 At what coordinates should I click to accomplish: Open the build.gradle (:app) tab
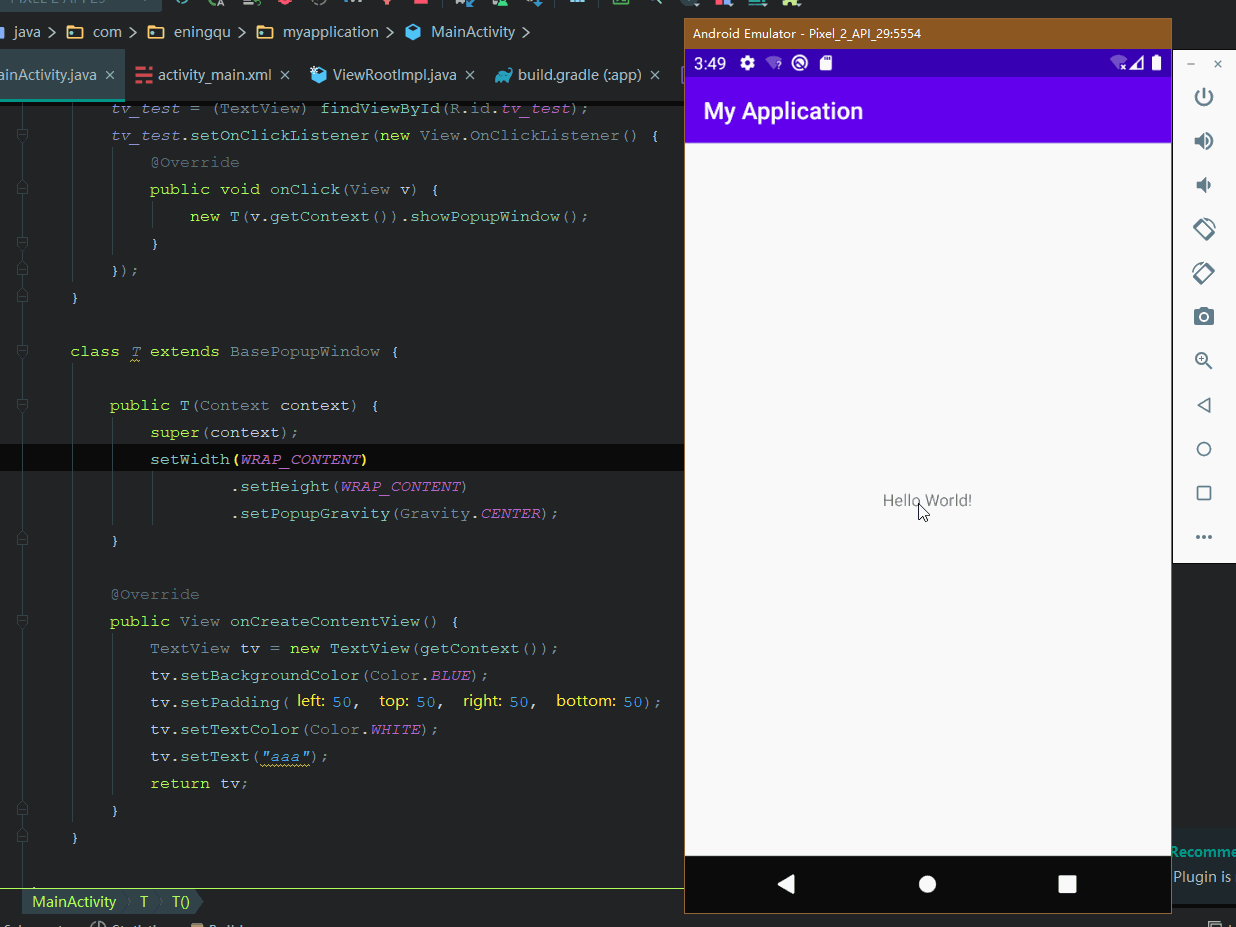(577, 73)
